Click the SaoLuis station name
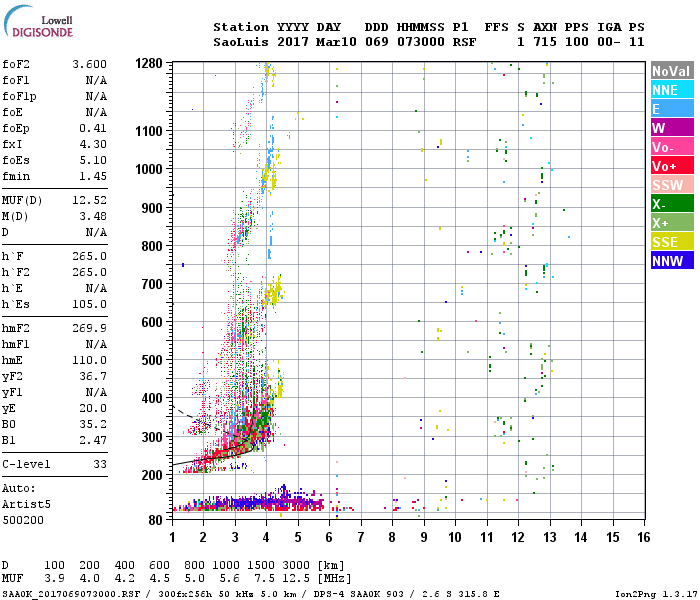This screenshot has height=600, width=700. [x=241, y=42]
